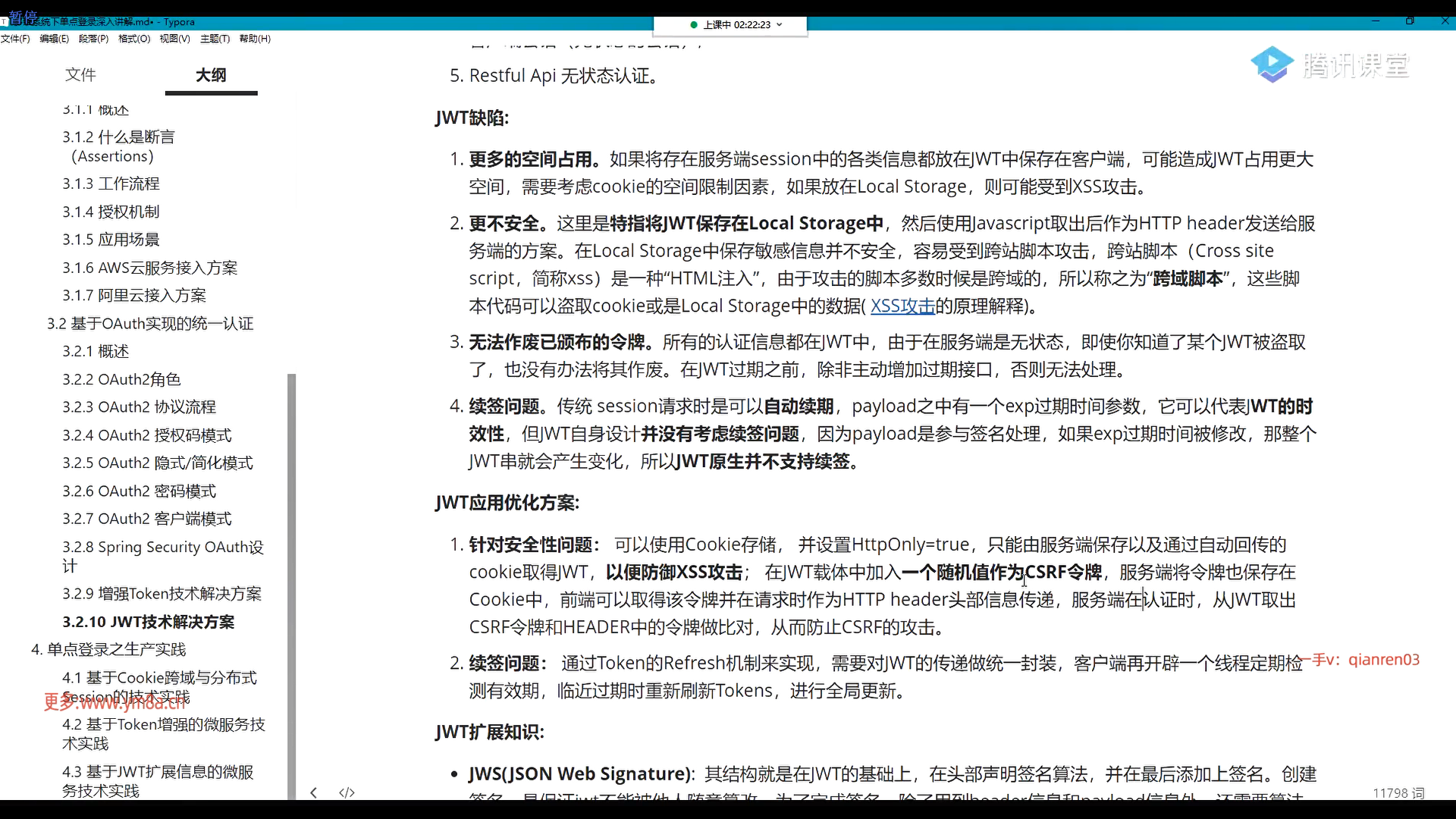This screenshot has width=1456, height=819.
Task: Select the 大纲 outline tab
Action: click(211, 74)
